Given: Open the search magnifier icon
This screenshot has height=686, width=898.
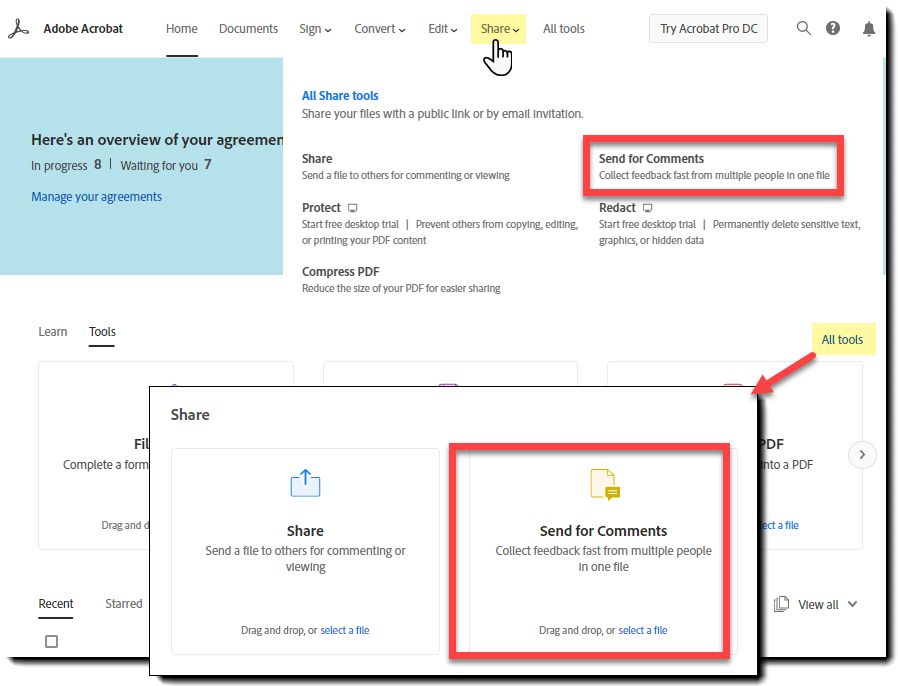Looking at the screenshot, I should [x=804, y=28].
